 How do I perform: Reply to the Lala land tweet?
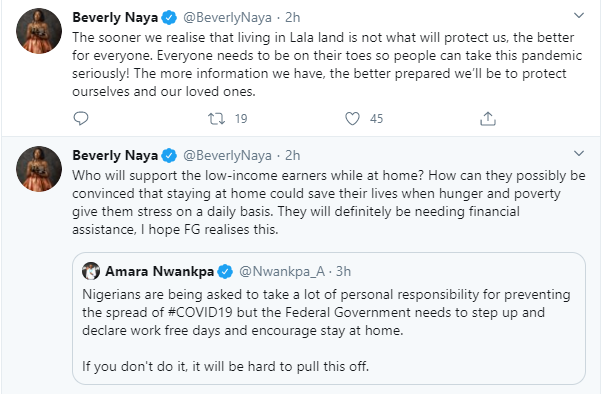[x=81, y=118]
